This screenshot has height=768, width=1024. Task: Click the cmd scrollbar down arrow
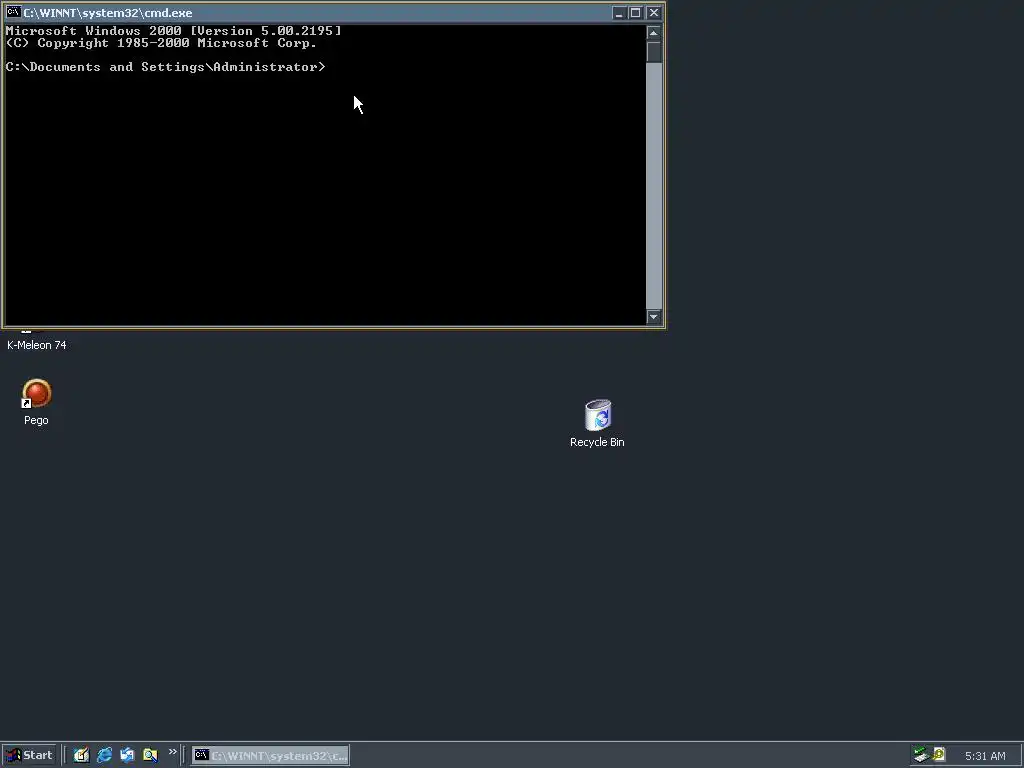pos(654,317)
